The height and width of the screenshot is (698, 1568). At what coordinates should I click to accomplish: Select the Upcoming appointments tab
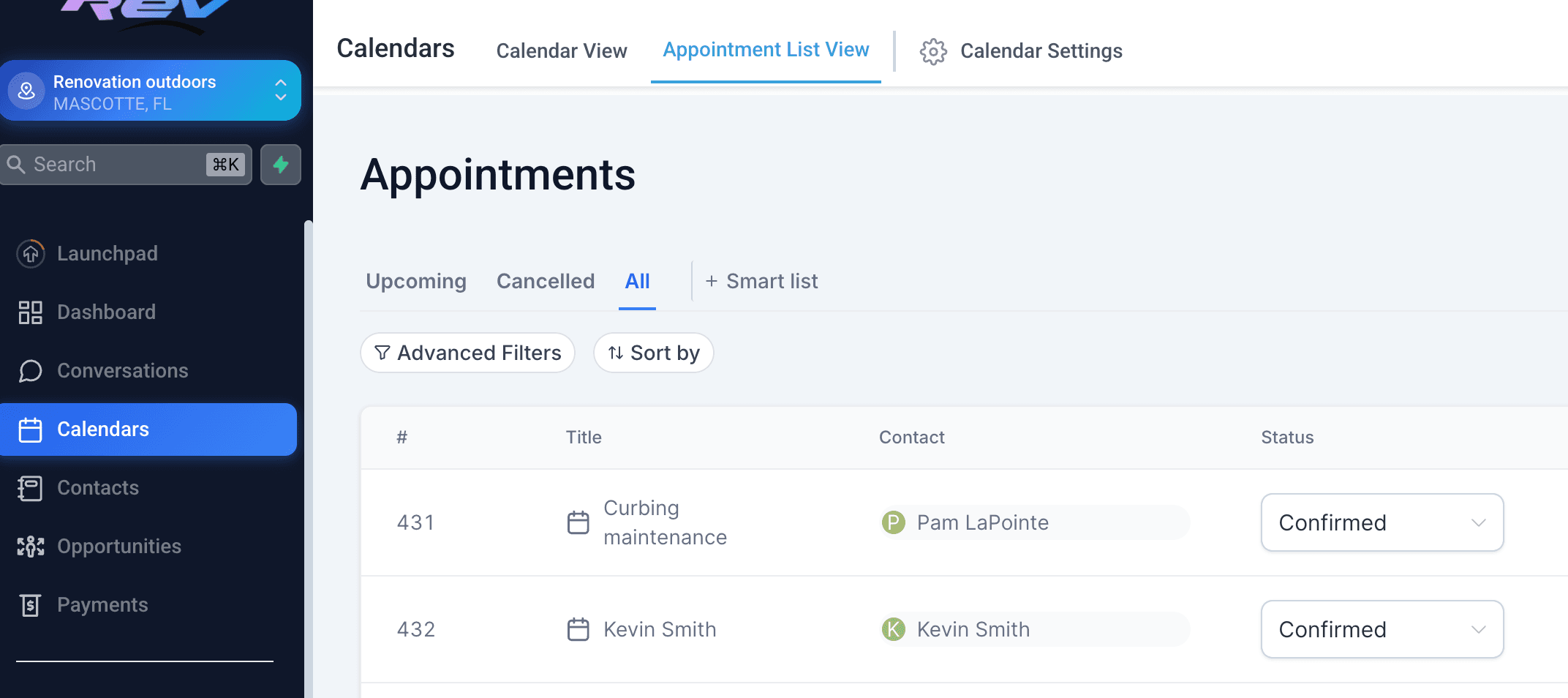coord(415,281)
